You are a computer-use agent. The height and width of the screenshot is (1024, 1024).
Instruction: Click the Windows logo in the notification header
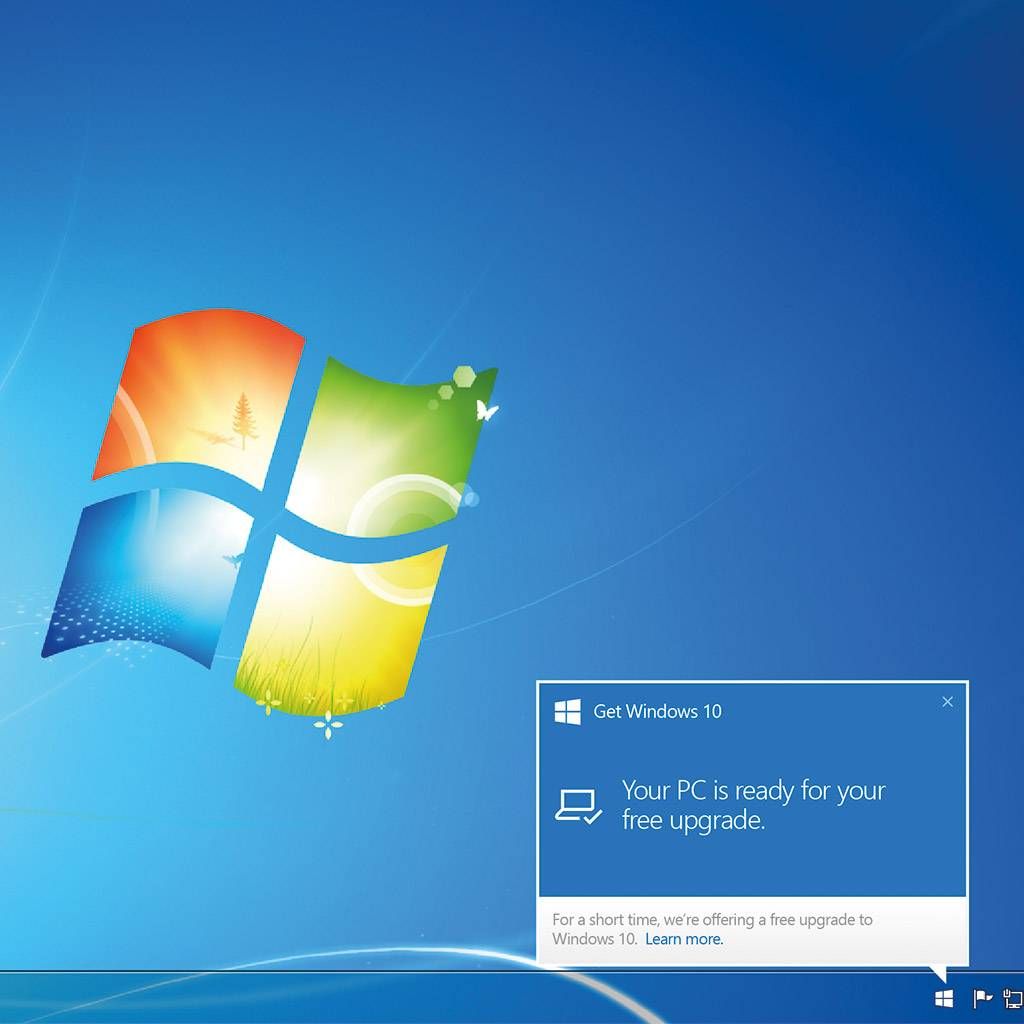tap(568, 712)
